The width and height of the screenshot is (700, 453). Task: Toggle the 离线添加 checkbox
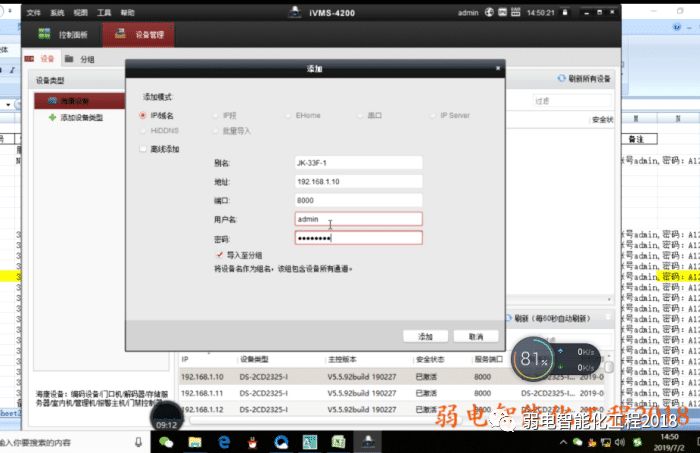tap(143, 149)
